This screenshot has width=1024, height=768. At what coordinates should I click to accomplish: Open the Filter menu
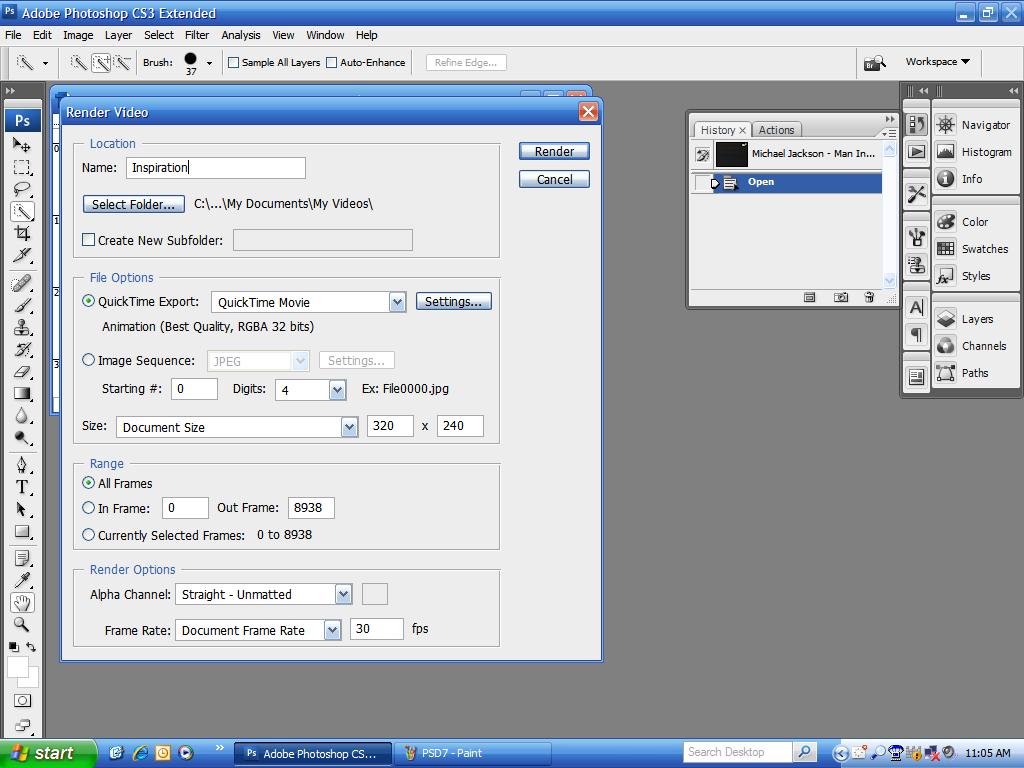pos(197,35)
